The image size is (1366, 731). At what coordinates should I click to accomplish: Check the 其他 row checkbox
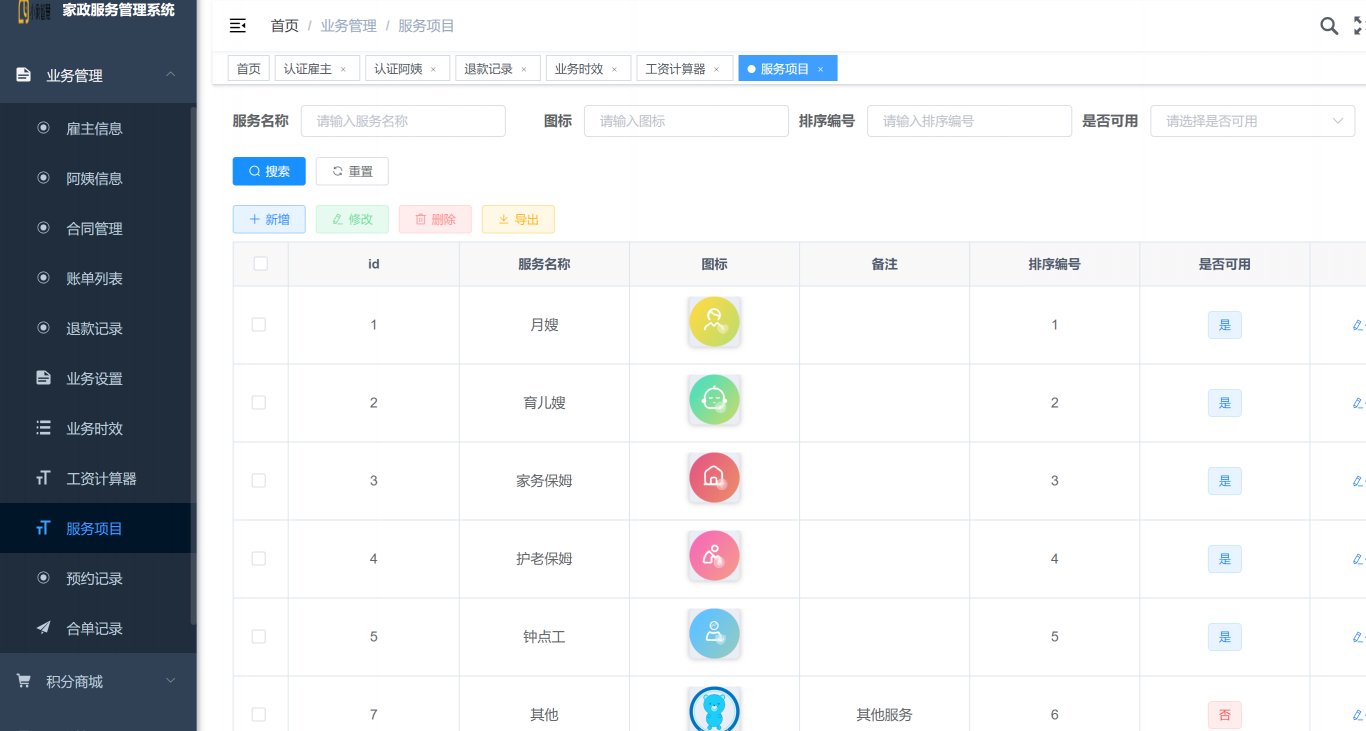[x=259, y=715]
